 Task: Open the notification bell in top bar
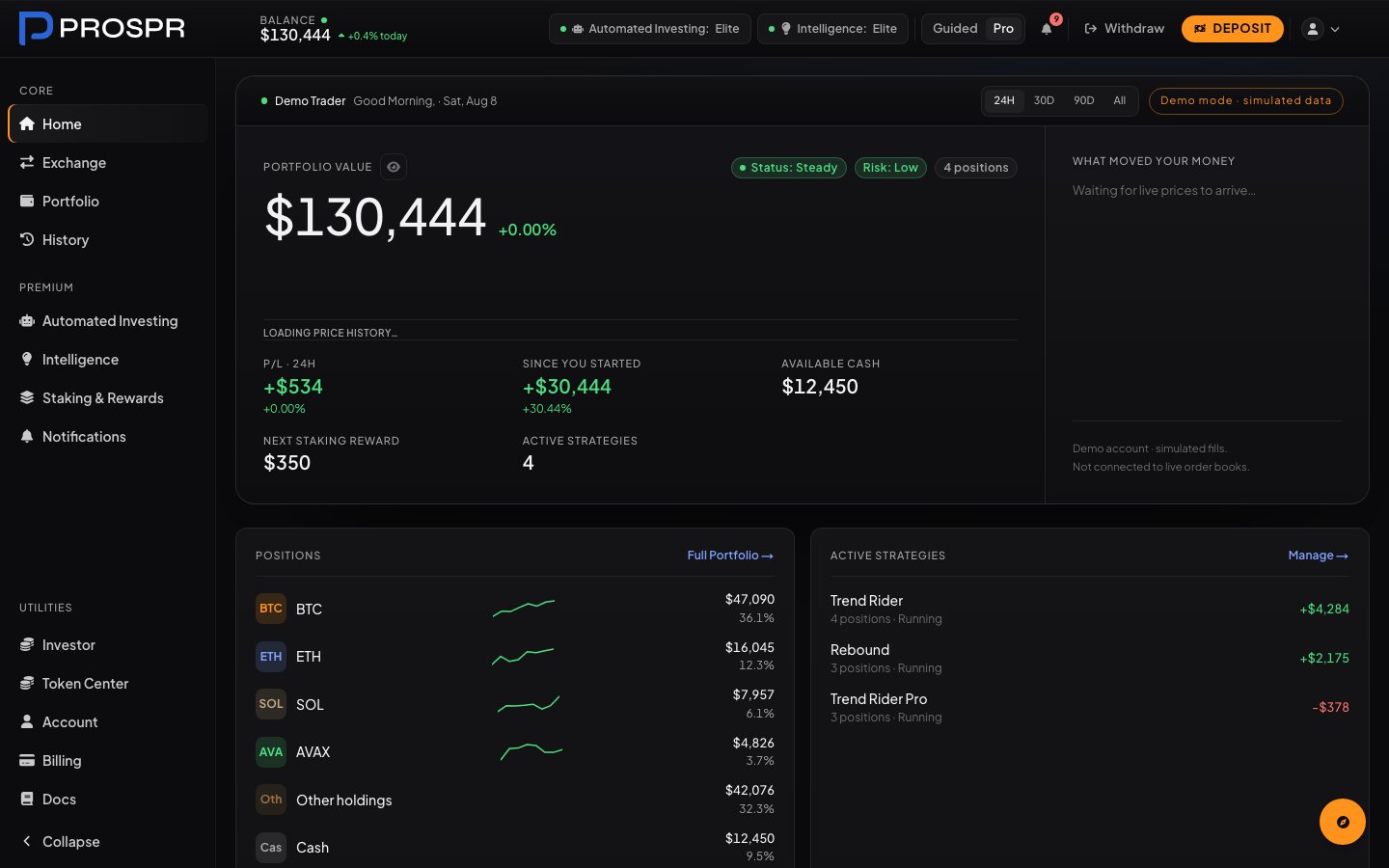point(1047,29)
